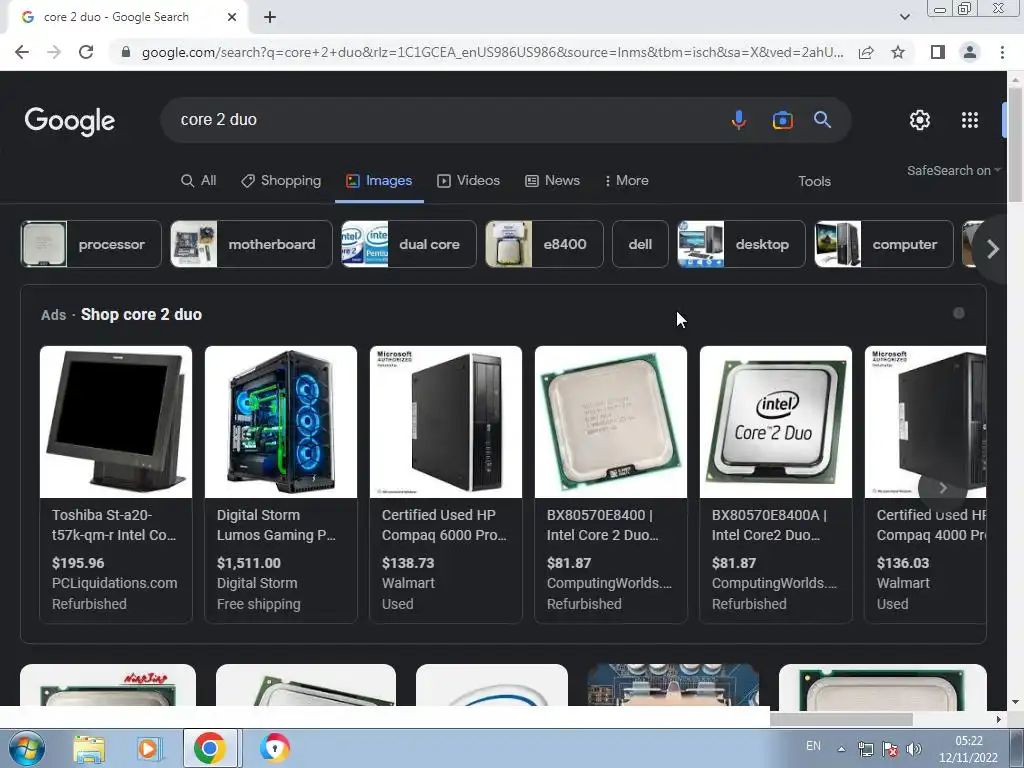Click Chrome icon in taskbar
Viewport: 1024px width, 768px height.
click(x=210, y=748)
